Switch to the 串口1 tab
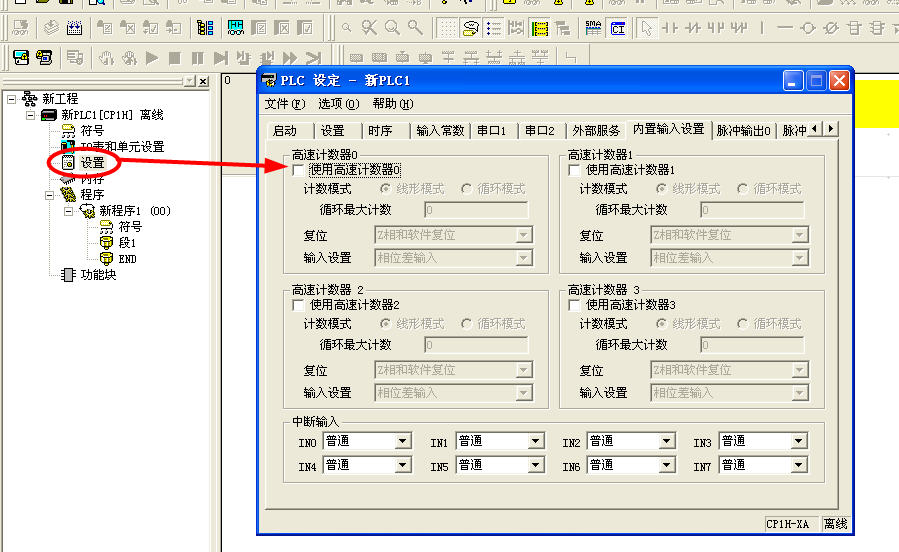Viewport: 899px width, 552px height. coord(491,131)
